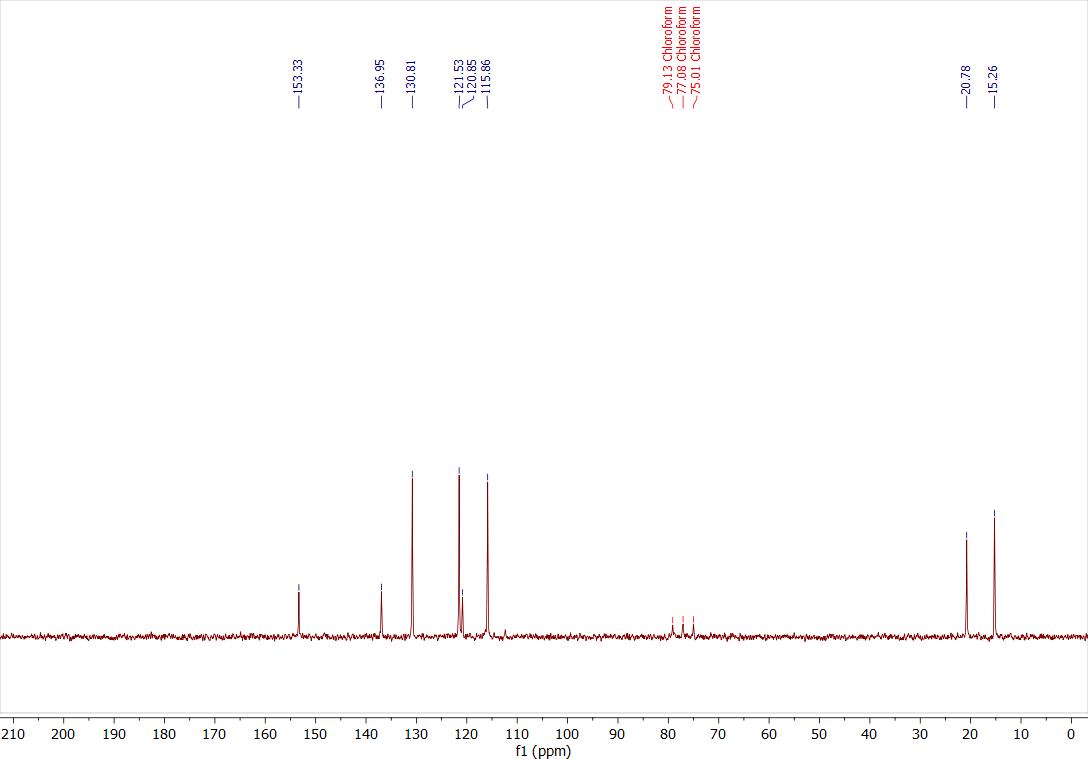Click the f1 (ppm) axis label
The height and width of the screenshot is (759, 1088).
(544, 751)
